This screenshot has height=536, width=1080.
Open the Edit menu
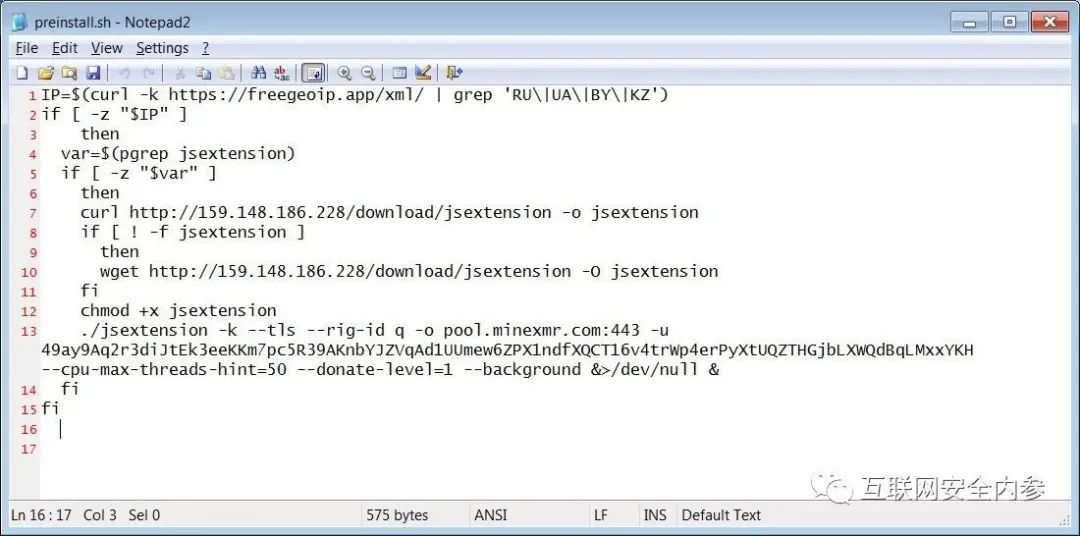point(65,48)
